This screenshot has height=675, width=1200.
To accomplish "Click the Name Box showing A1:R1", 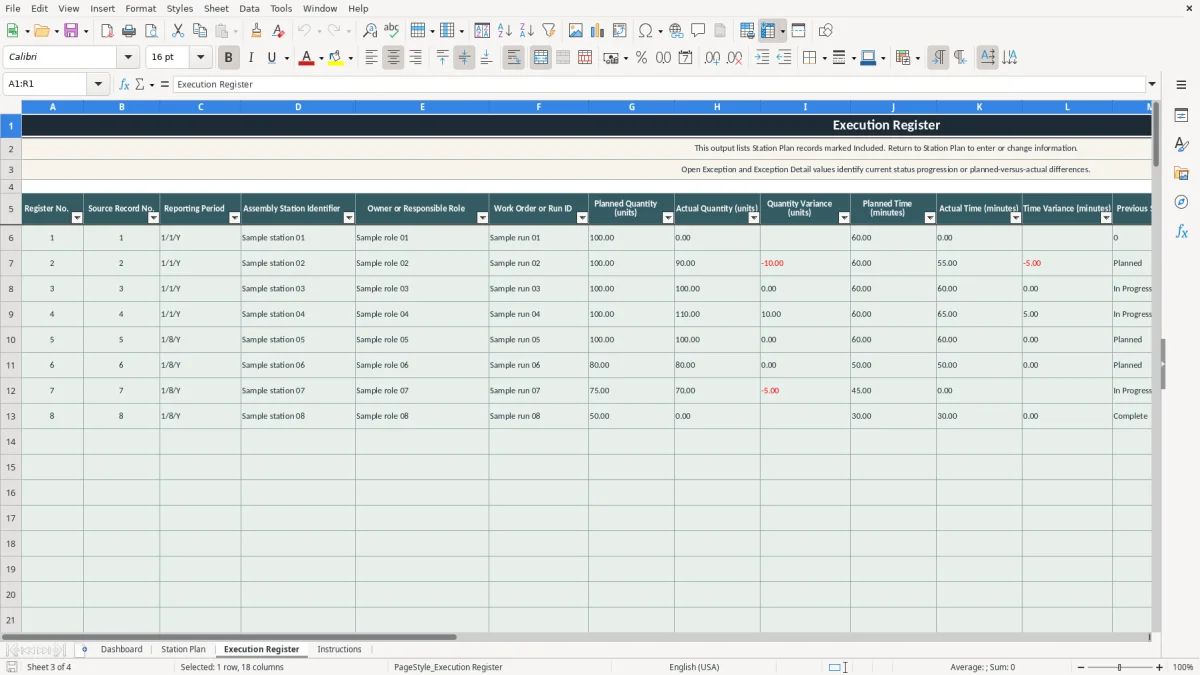I will pos(46,85).
